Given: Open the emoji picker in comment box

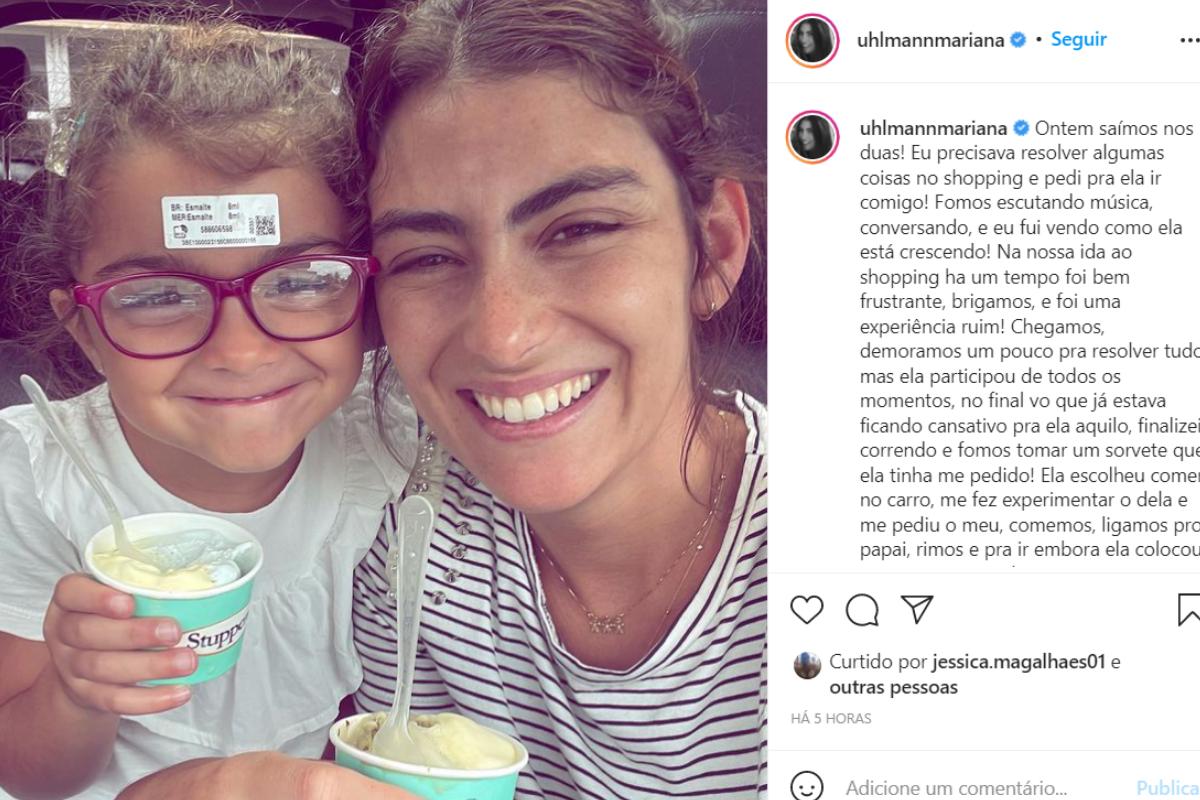Looking at the screenshot, I should (806, 787).
